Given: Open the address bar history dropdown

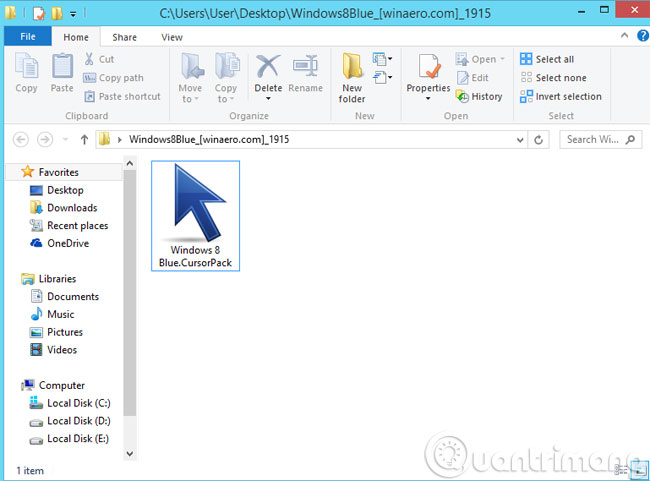Looking at the screenshot, I should click(520, 140).
